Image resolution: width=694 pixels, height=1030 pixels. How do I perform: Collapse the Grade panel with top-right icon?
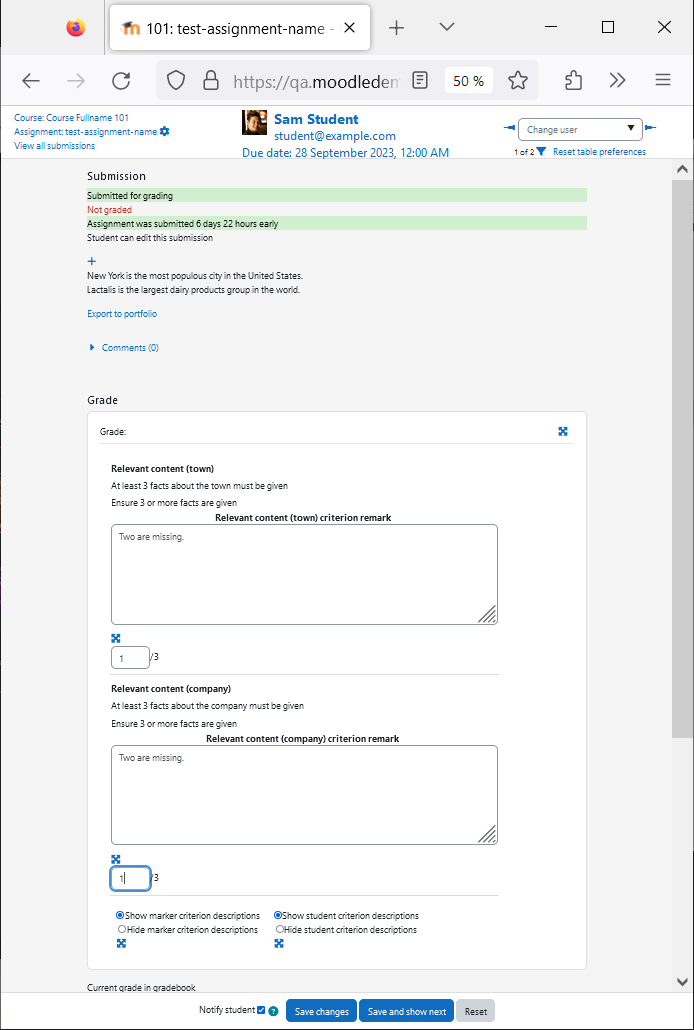point(563,431)
